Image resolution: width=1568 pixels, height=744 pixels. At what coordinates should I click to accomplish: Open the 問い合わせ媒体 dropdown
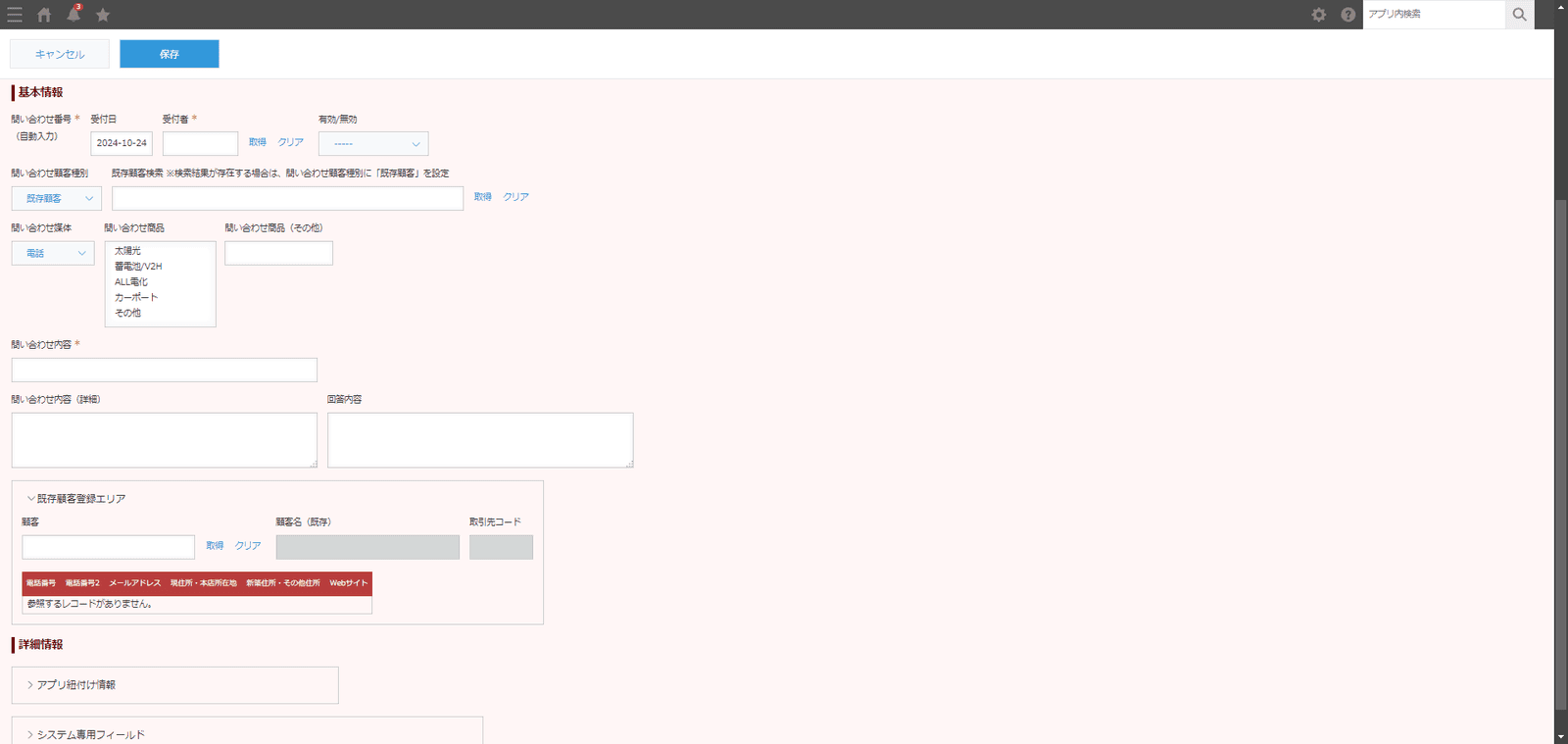coord(53,253)
